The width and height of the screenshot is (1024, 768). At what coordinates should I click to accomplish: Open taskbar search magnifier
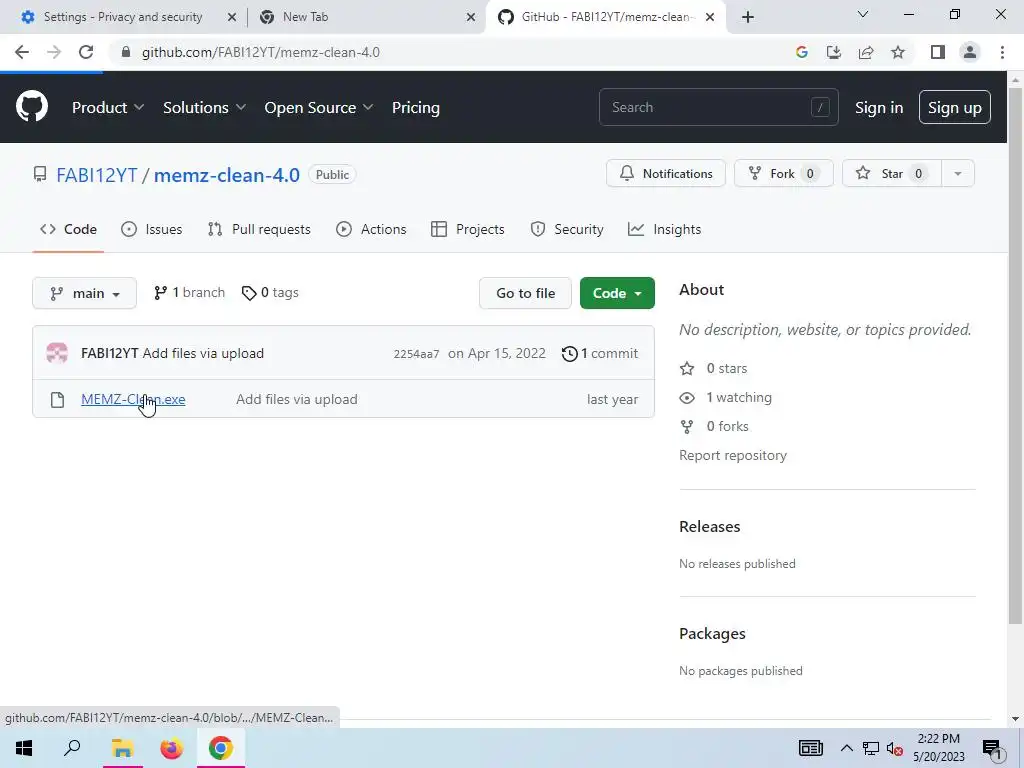(x=72, y=748)
